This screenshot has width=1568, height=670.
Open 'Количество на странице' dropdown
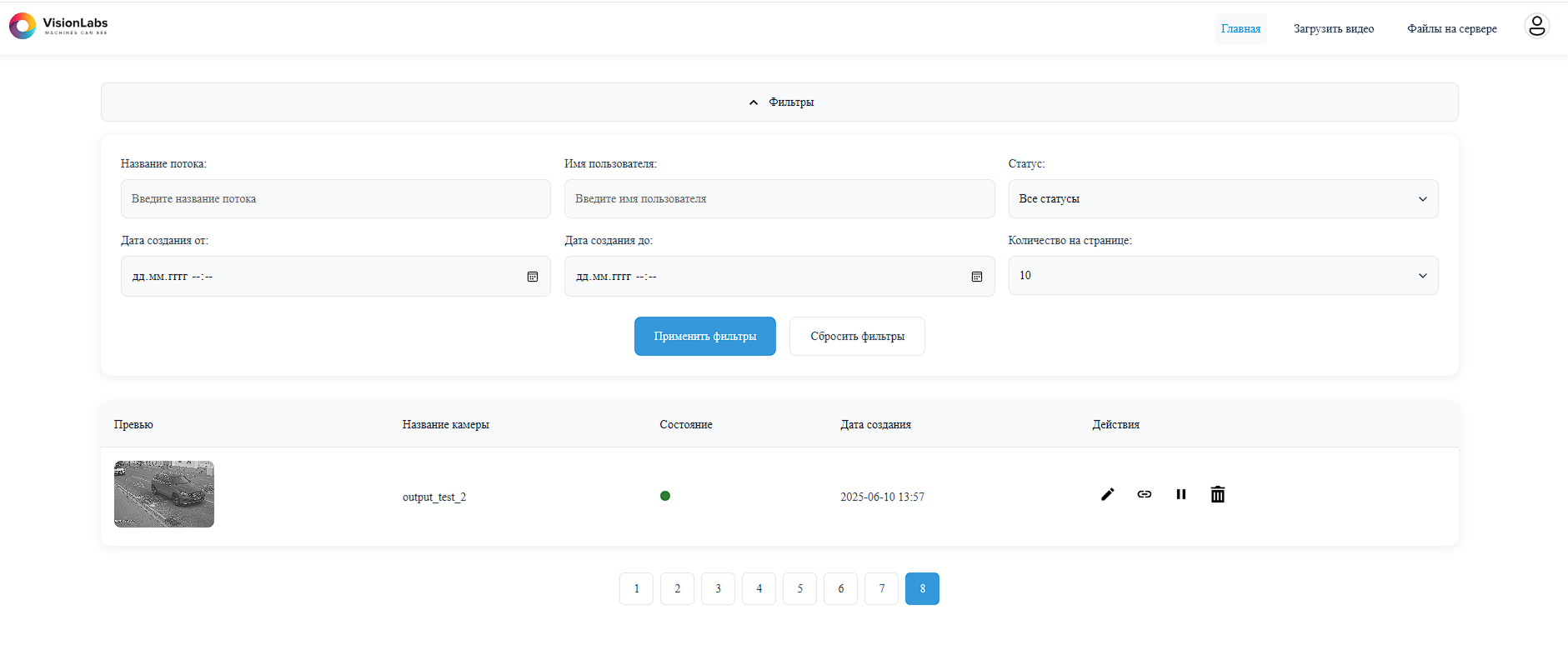(1223, 275)
